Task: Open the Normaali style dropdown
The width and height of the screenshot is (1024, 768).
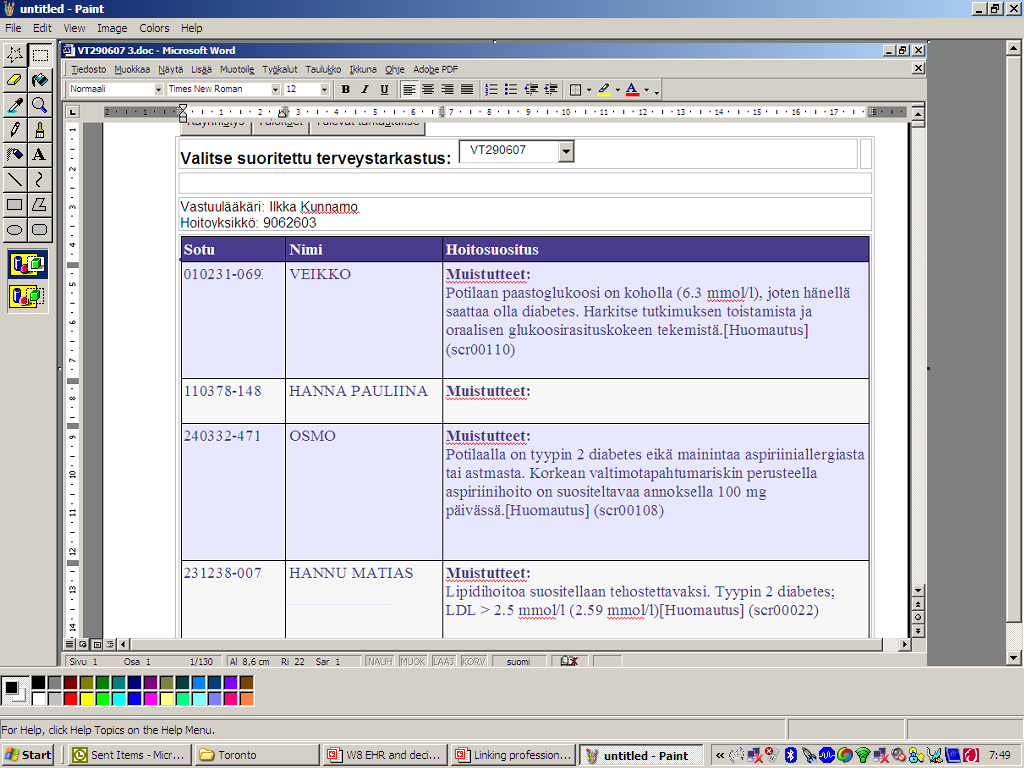Action: (158, 89)
